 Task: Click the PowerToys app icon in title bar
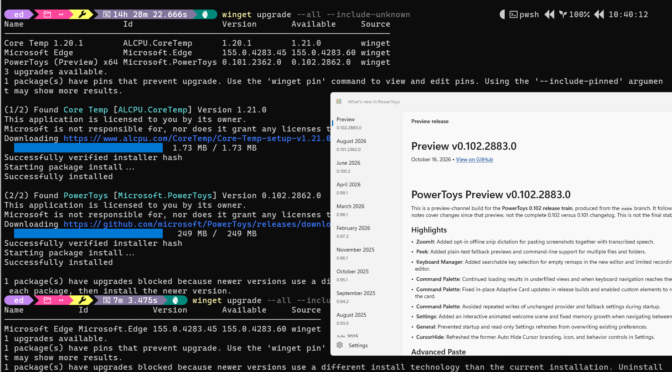339,102
